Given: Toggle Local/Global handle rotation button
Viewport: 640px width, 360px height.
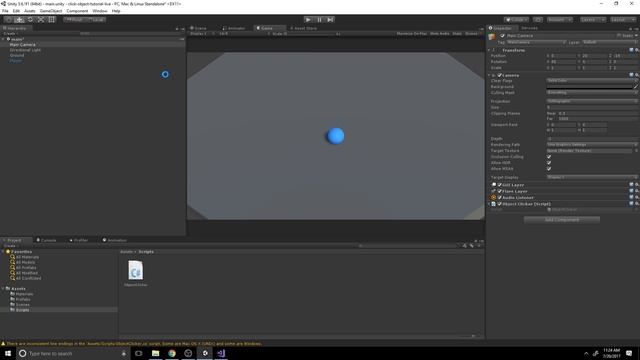Looking at the screenshot, I should coord(96,20).
